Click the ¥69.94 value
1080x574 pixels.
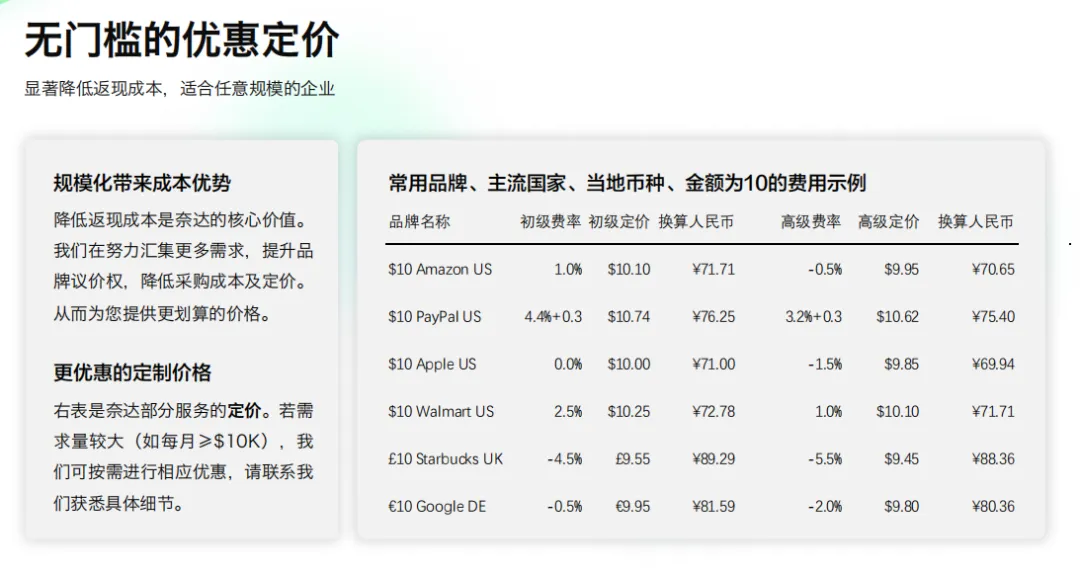click(x=993, y=365)
